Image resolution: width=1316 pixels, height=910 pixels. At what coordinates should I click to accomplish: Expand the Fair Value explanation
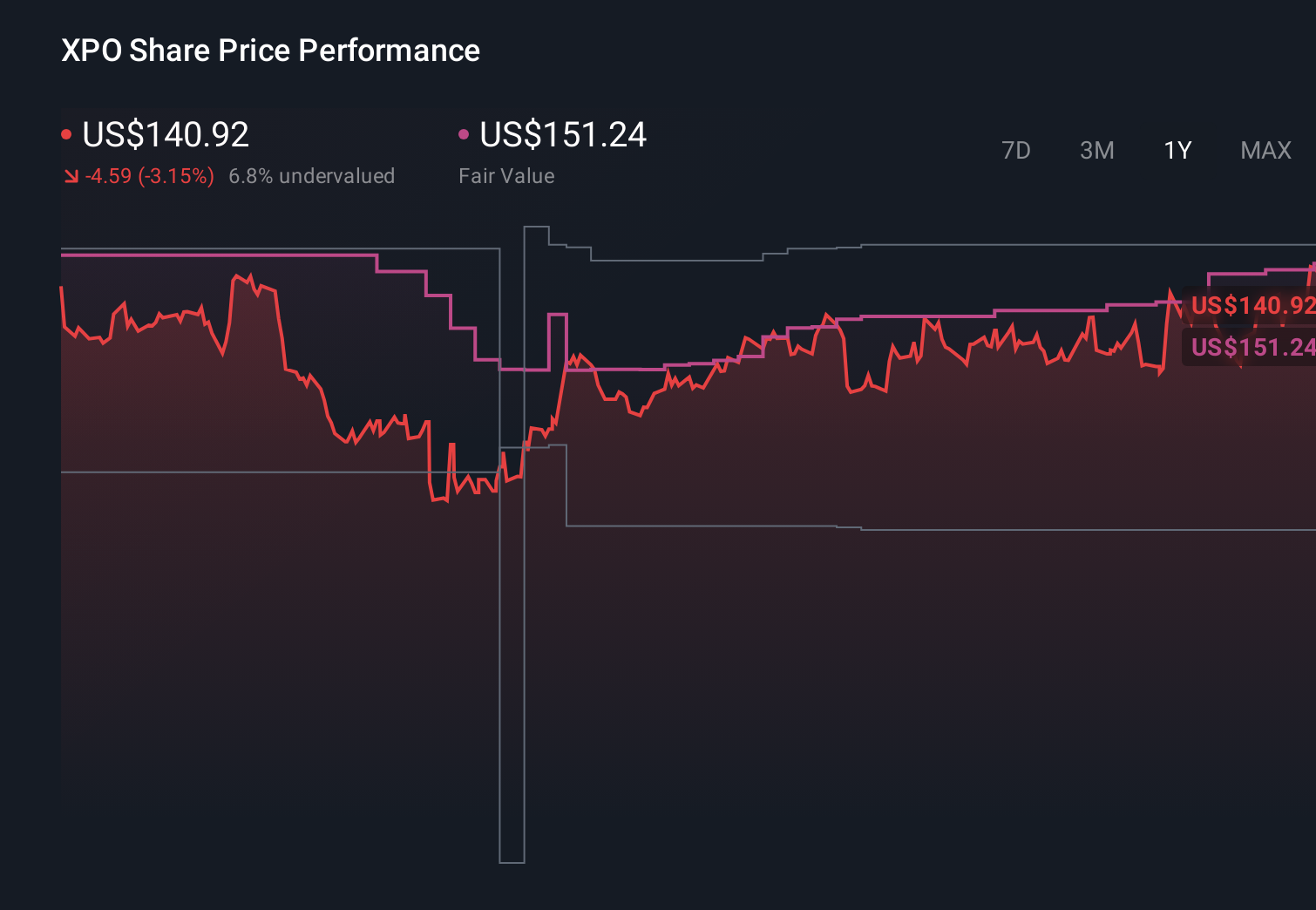click(x=506, y=175)
